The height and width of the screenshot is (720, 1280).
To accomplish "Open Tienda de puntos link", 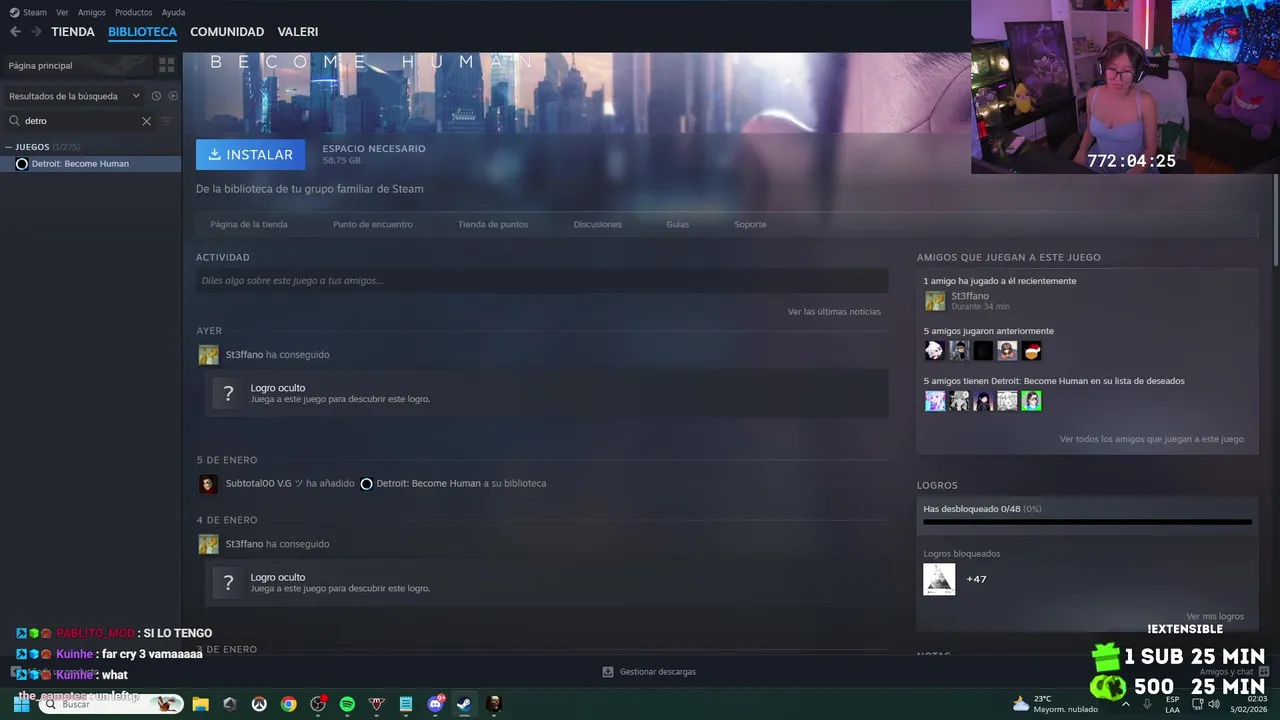I will click(x=493, y=224).
